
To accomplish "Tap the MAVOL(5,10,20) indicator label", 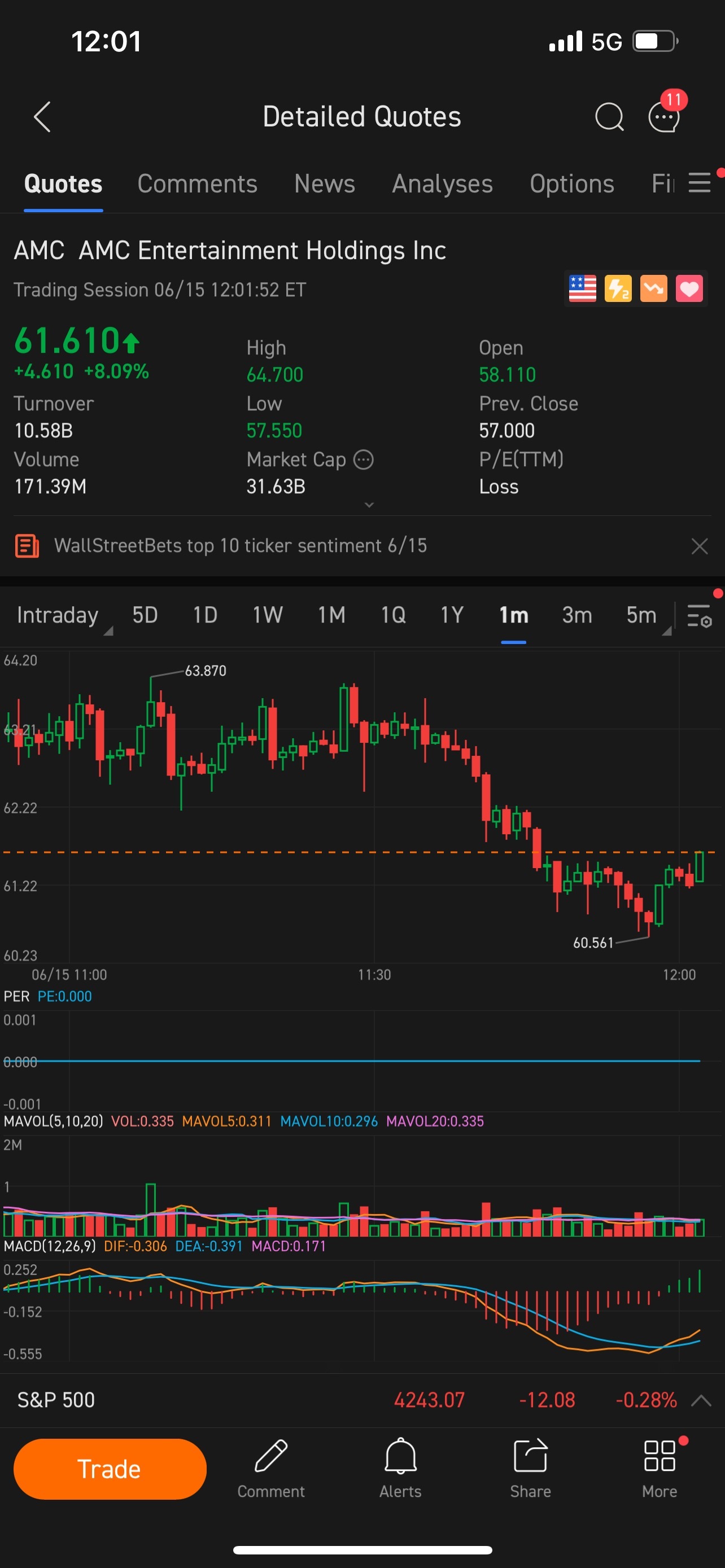I will [54, 1121].
